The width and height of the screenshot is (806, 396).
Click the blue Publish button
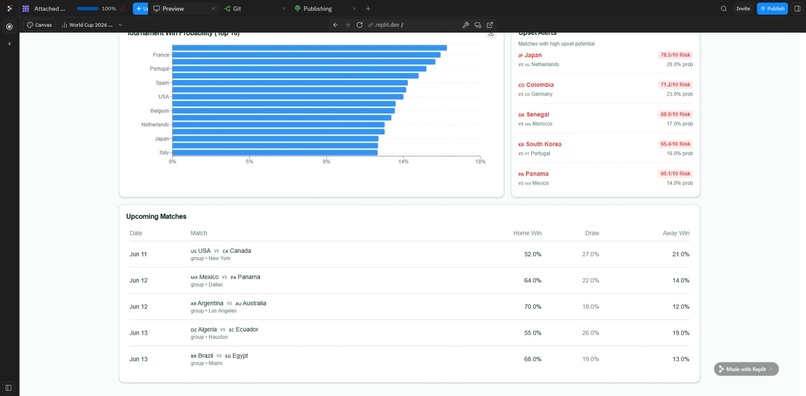click(x=772, y=9)
